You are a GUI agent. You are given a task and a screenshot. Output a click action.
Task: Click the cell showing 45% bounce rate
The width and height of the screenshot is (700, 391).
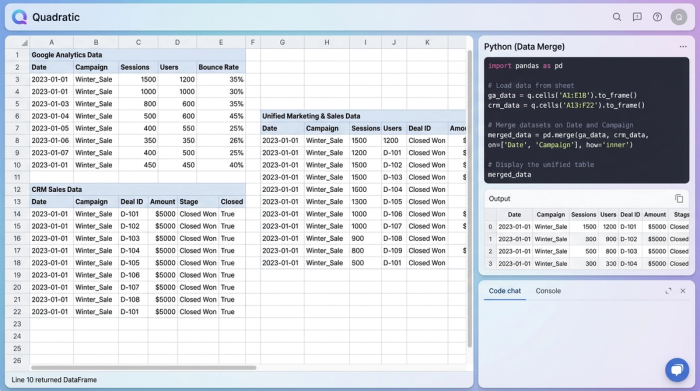coord(221,116)
